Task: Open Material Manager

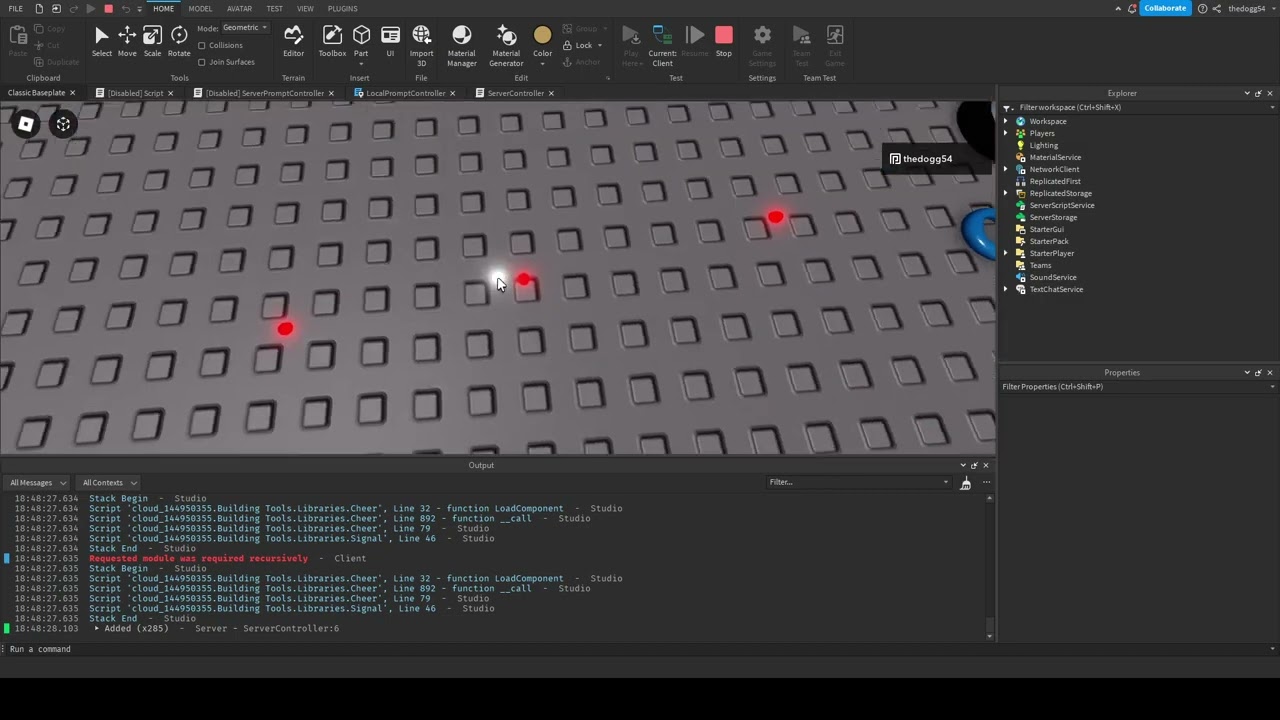Action: tap(461, 45)
